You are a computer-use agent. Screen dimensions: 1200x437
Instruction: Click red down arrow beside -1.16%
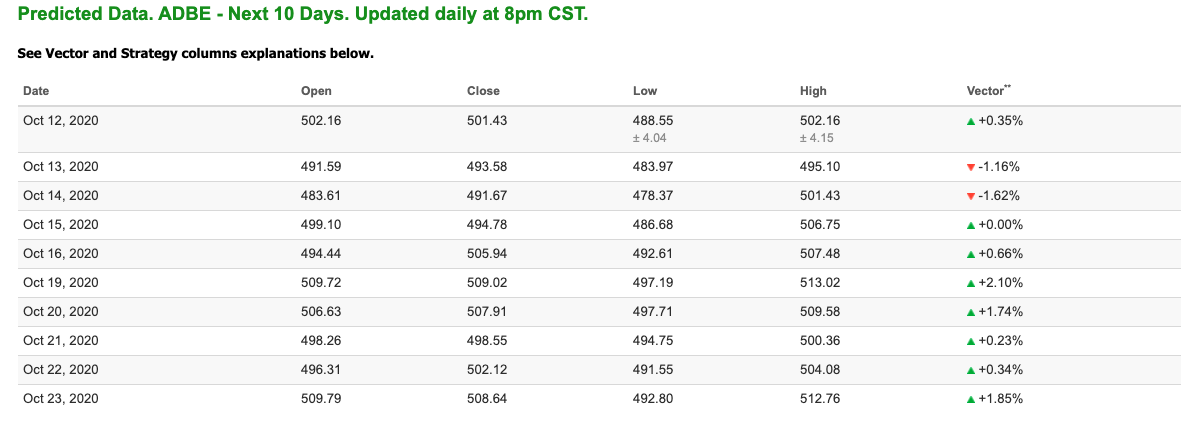[x=970, y=167]
